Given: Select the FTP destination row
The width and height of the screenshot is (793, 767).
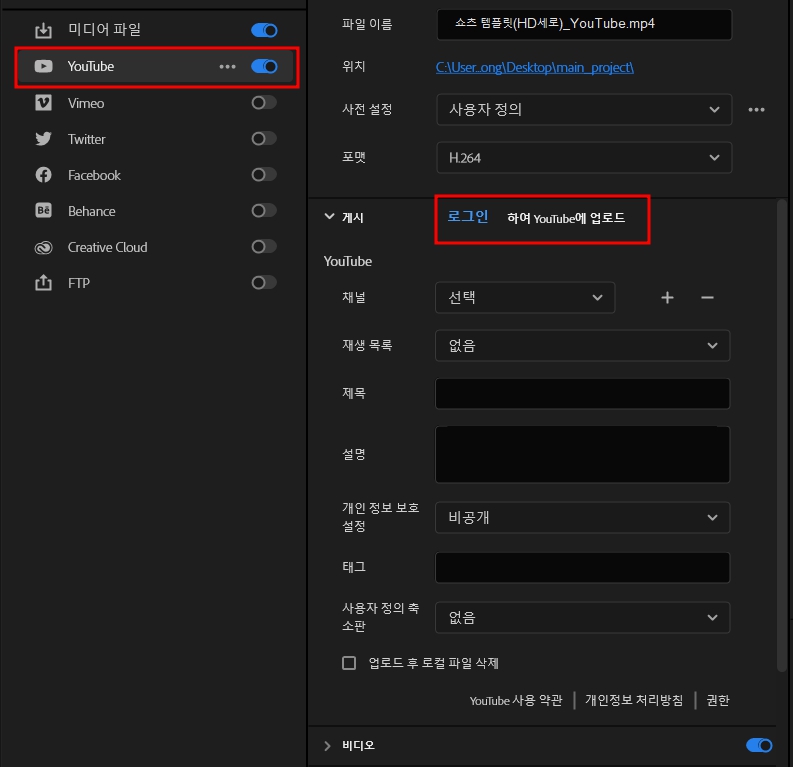Looking at the screenshot, I should (155, 283).
